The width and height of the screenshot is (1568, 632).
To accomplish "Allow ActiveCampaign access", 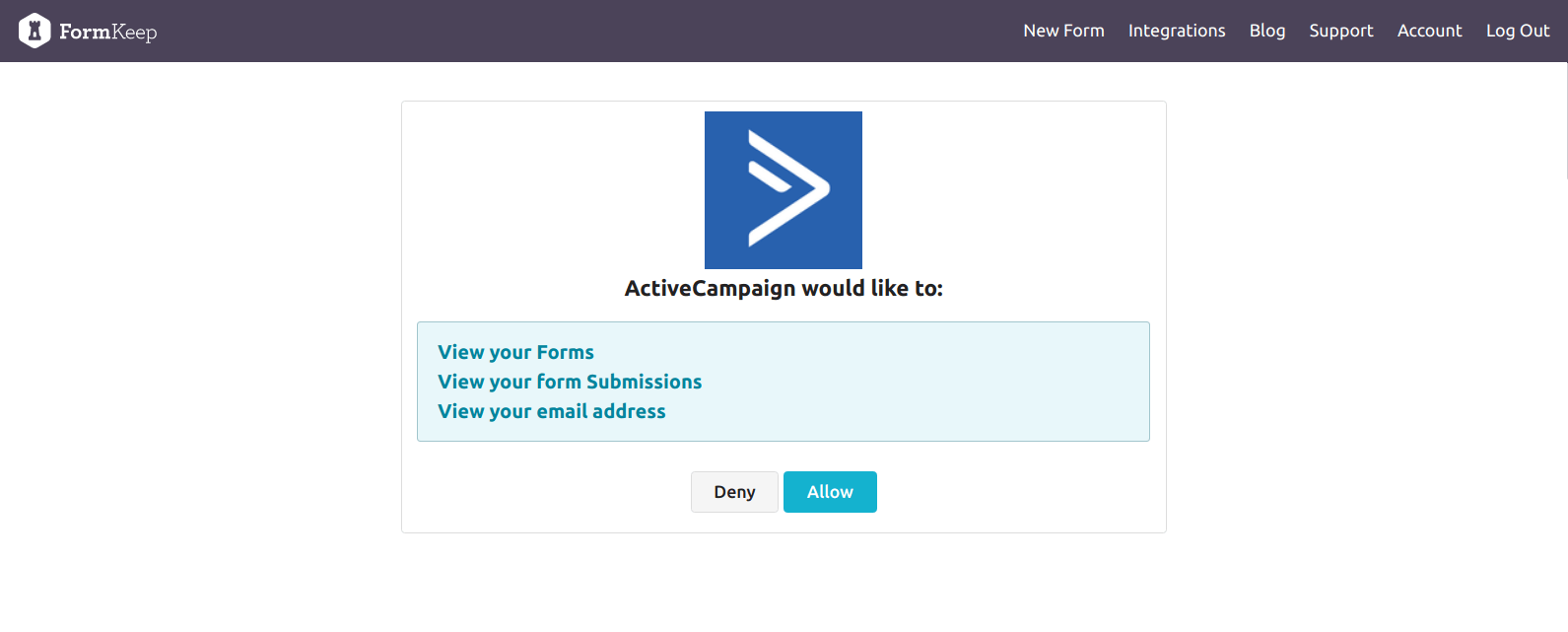I will click(x=830, y=492).
